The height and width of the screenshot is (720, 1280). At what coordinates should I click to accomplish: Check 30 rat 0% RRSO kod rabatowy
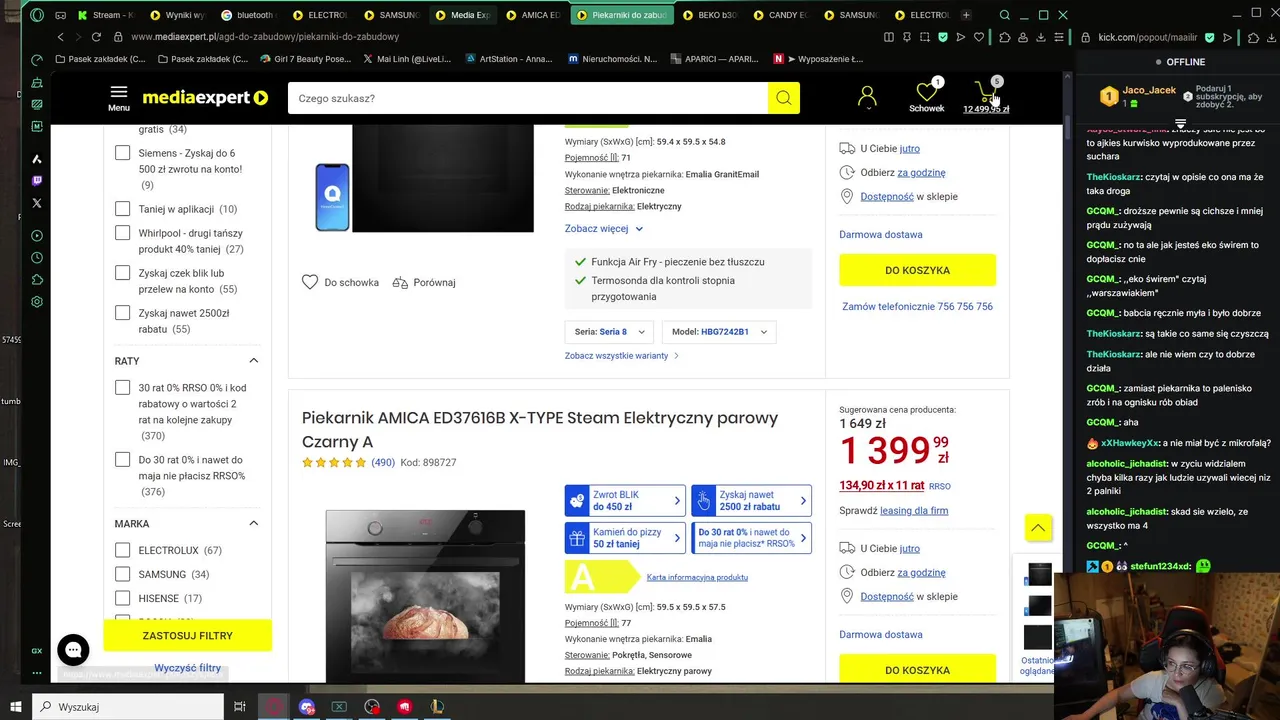(122, 387)
